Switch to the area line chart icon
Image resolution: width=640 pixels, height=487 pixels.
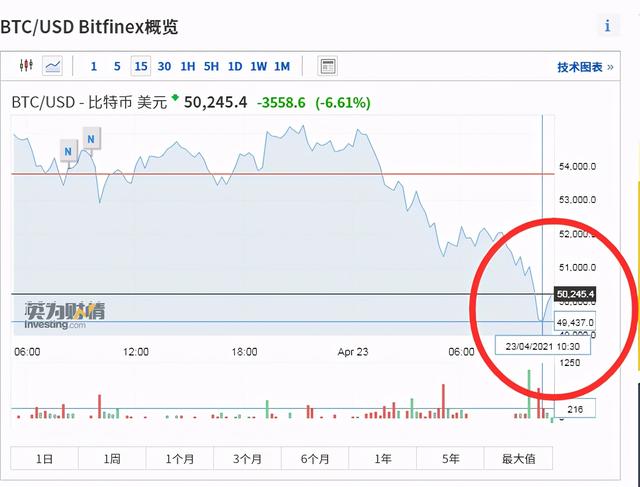point(53,66)
